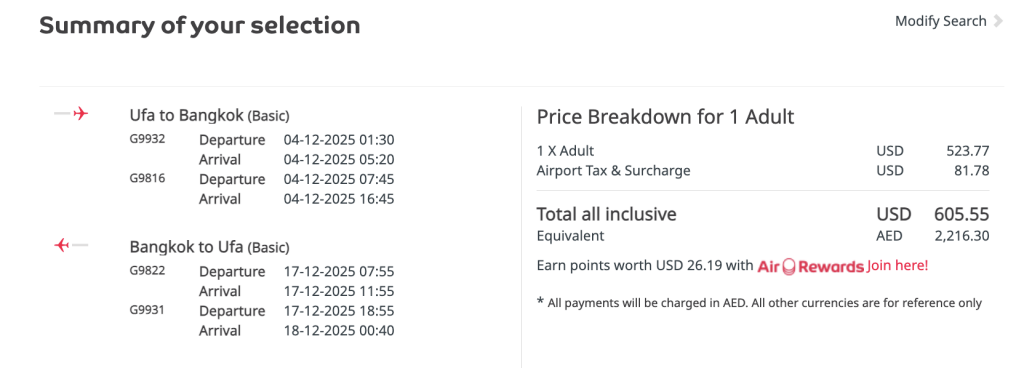Click the Airport Tax & Surcharge row label
The height and width of the screenshot is (368, 1024).
tap(613, 171)
